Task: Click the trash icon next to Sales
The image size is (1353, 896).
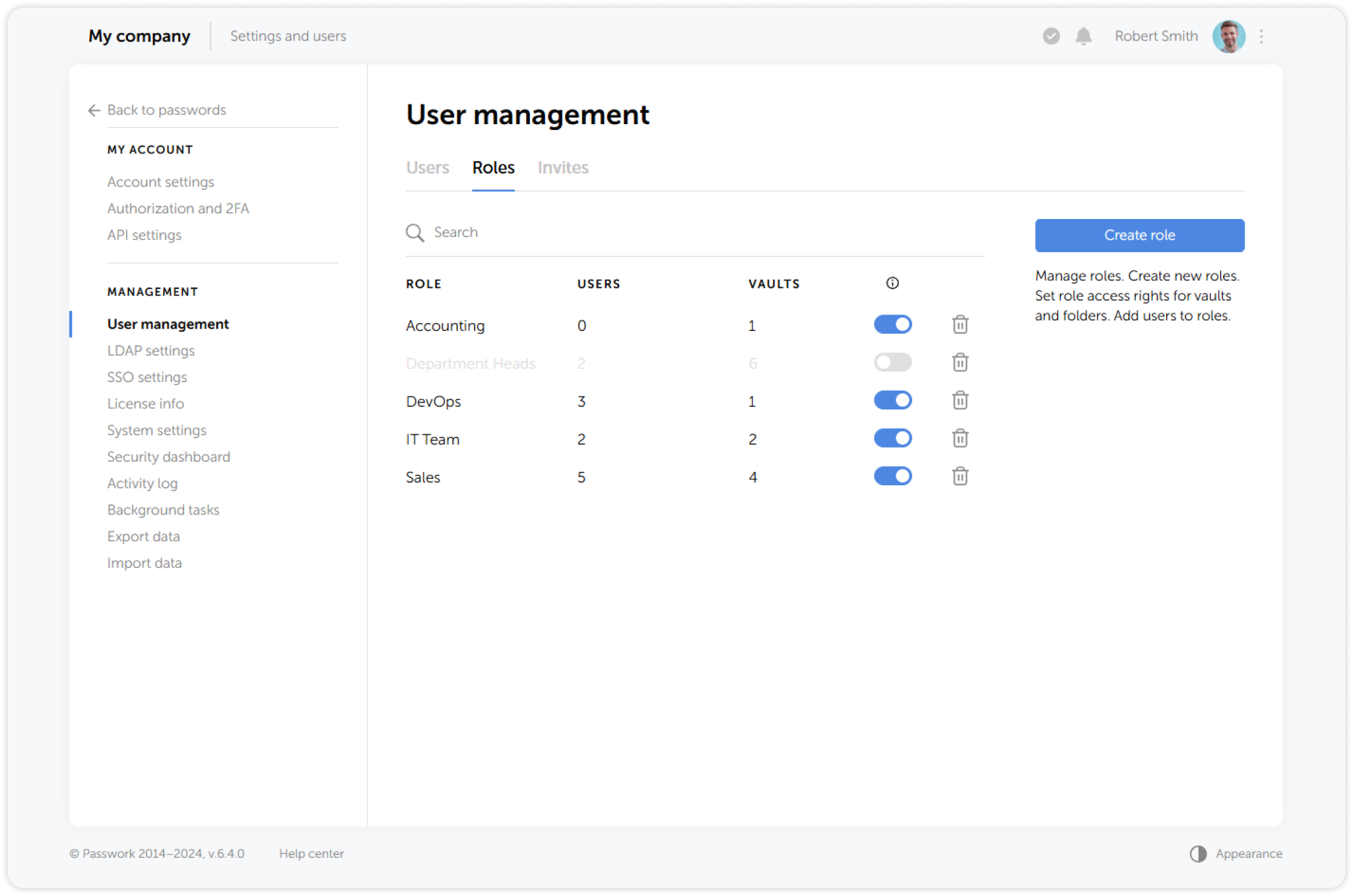Action: (x=960, y=476)
